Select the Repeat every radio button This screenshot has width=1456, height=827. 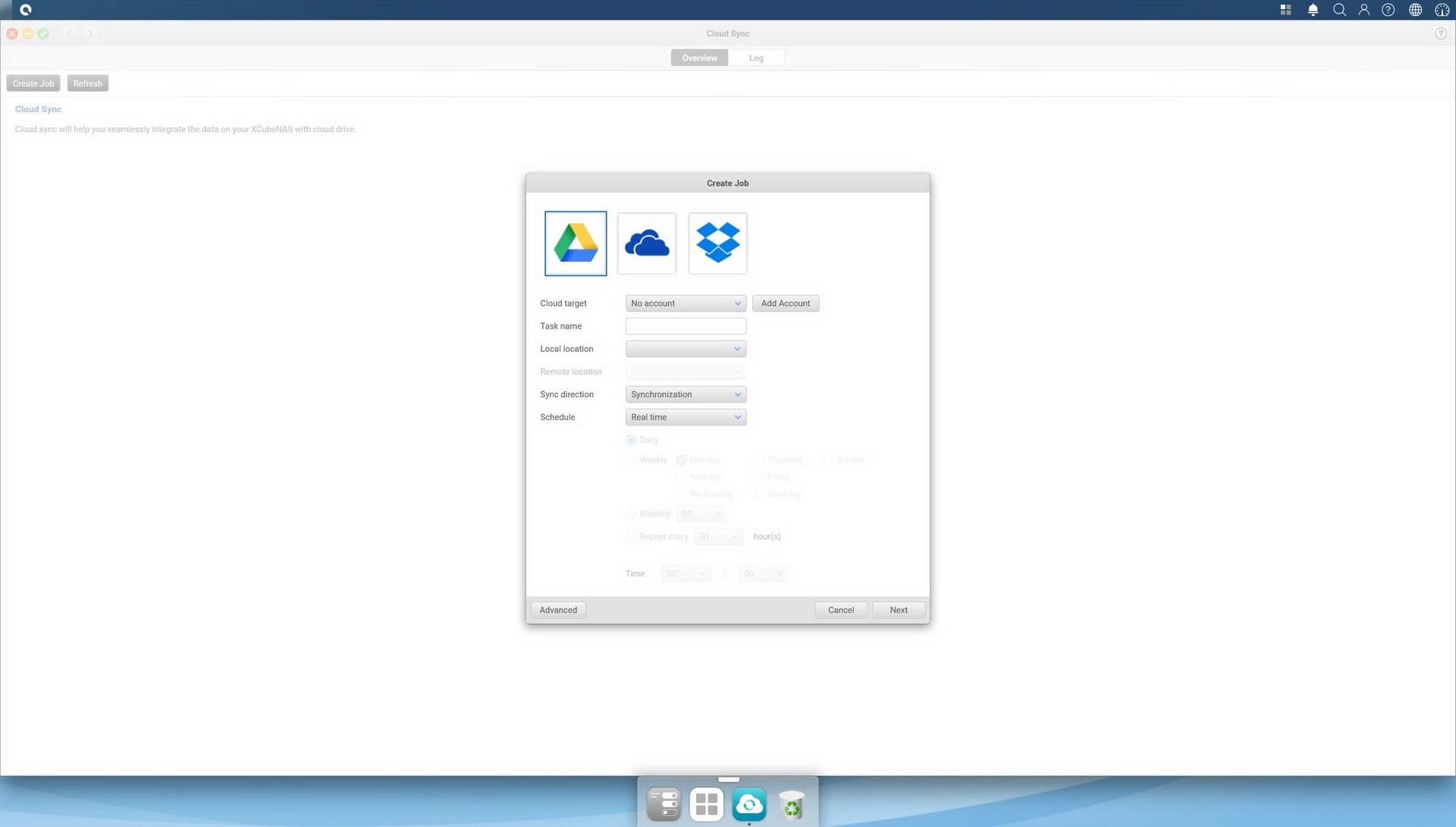[631, 537]
